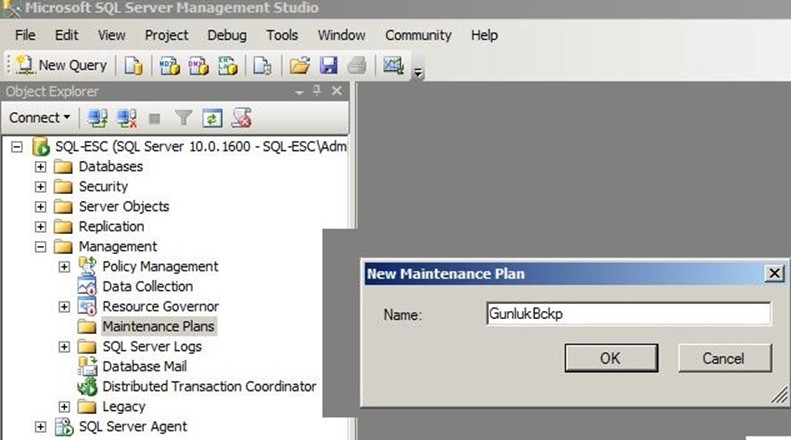Click the Analysis Services MDX Query icon
The image size is (791, 440).
170,66
